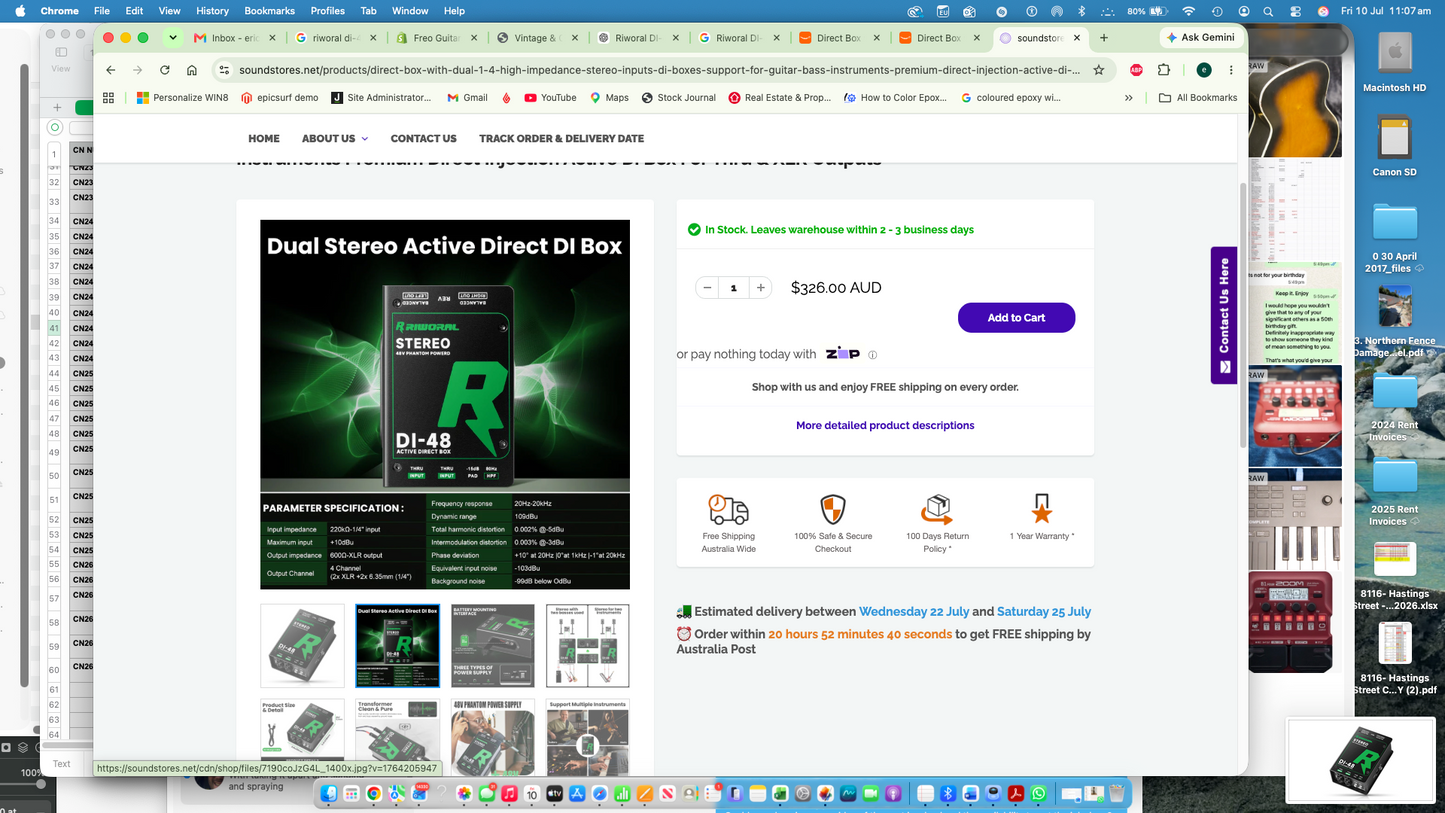
Task: View site information icon in address bar
Action: coord(224,70)
